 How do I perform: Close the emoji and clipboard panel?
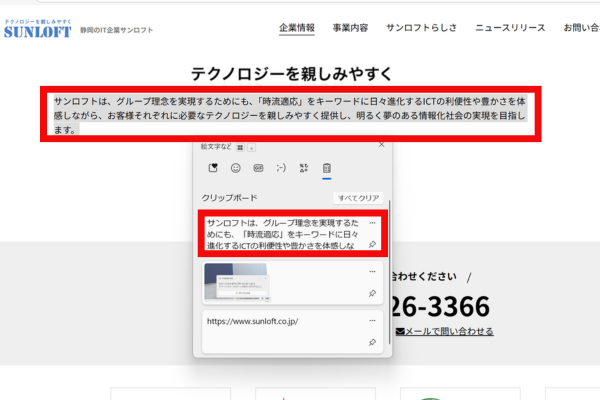click(381, 145)
